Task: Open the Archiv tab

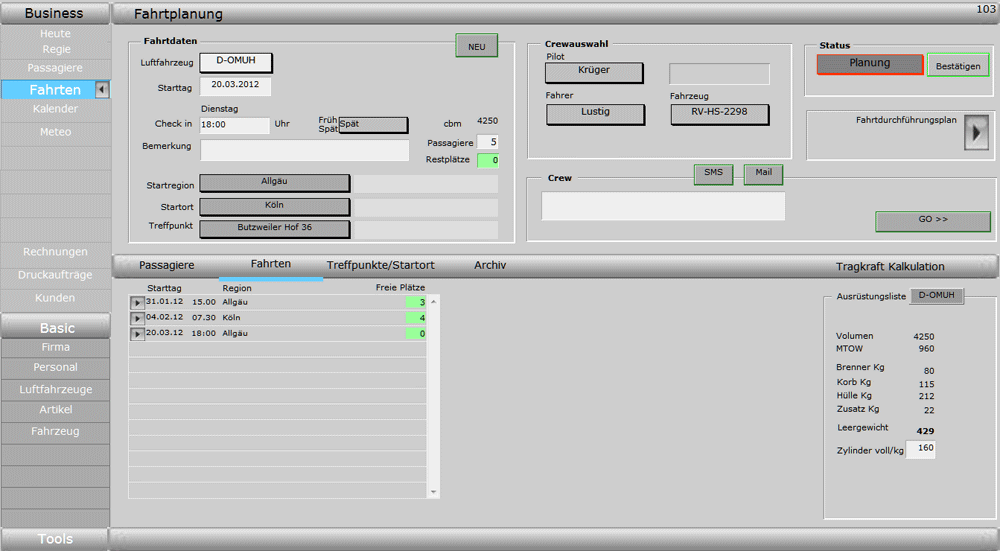Action: pos(490,266)
